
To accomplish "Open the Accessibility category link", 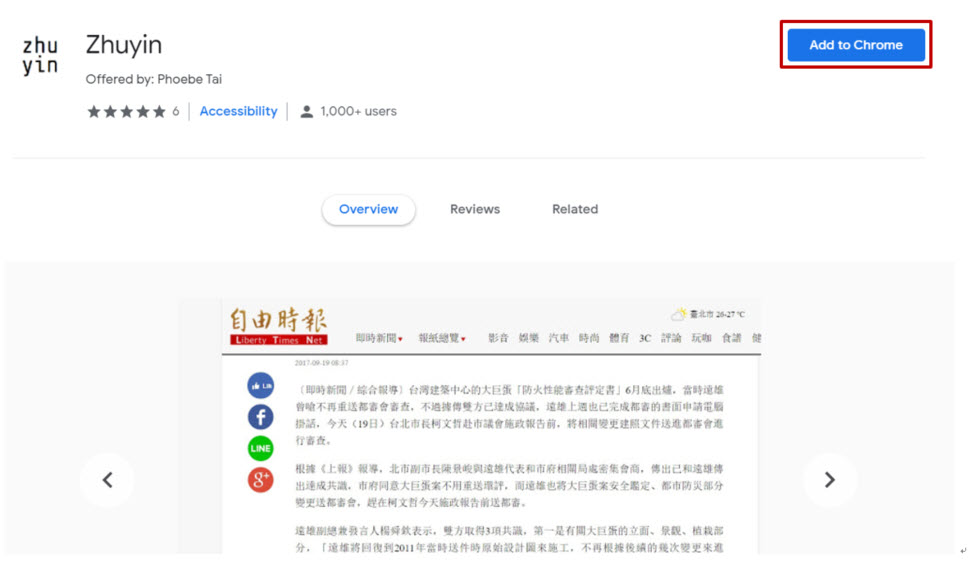I will [x=238, y=111].
